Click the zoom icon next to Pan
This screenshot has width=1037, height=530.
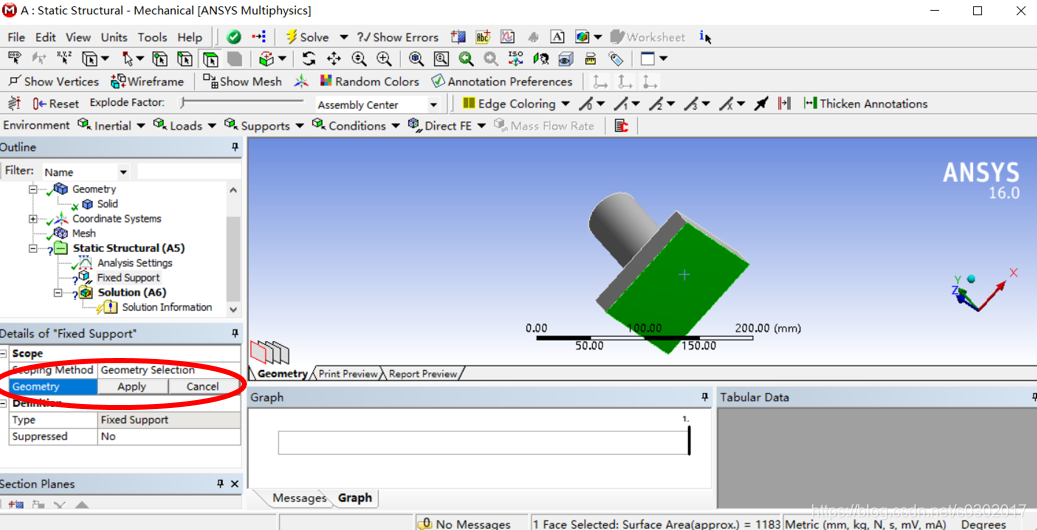pyautogui.click(x=359, y=59)
